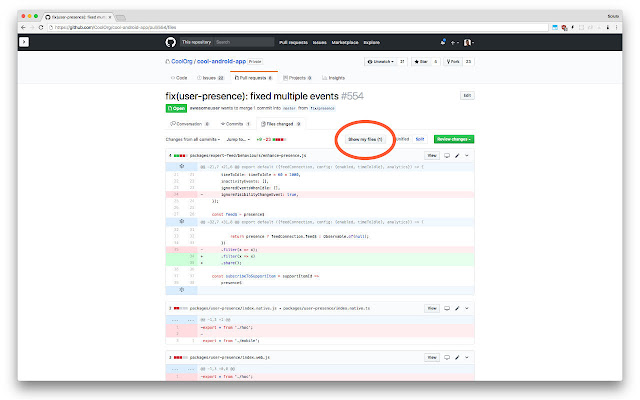
Task: Collapse the index.native.js file diff
Action: click(x=467, y=308)
